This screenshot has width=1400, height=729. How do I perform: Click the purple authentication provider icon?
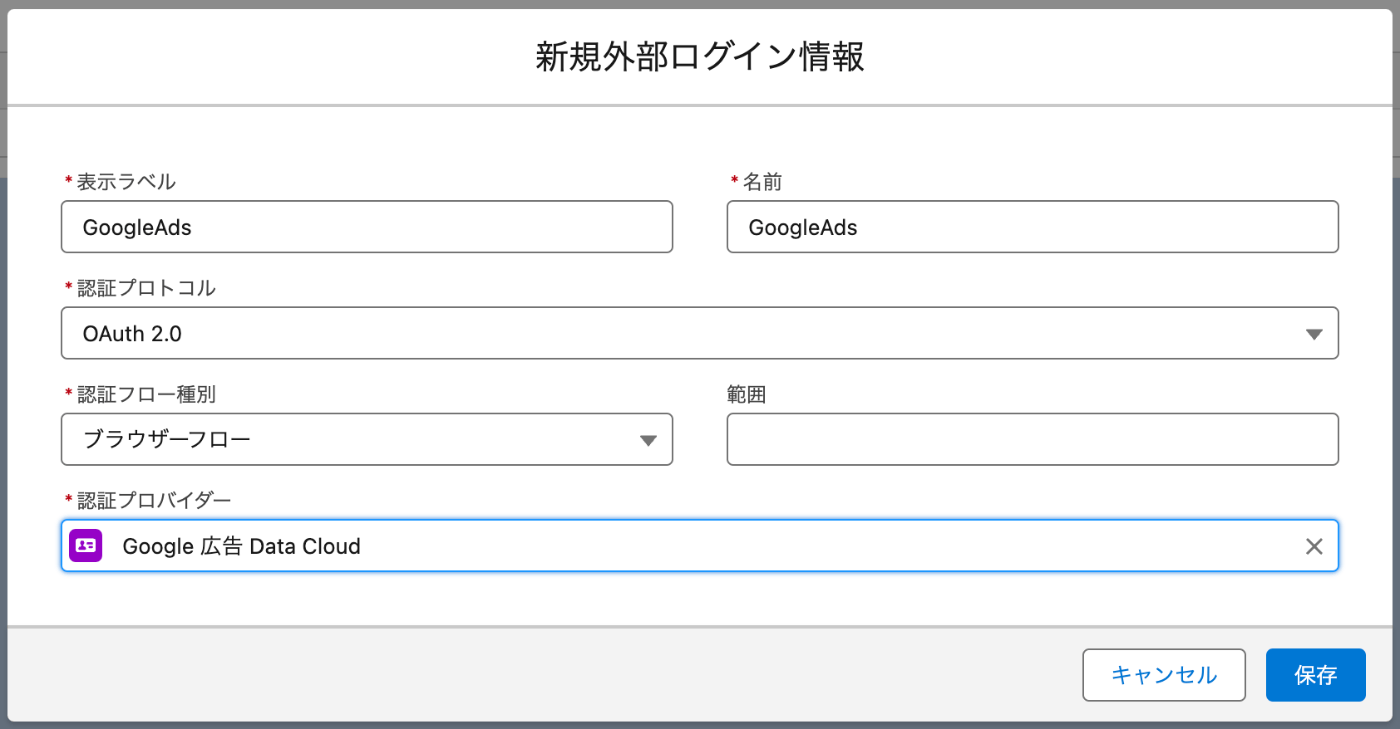click(86, 546)
